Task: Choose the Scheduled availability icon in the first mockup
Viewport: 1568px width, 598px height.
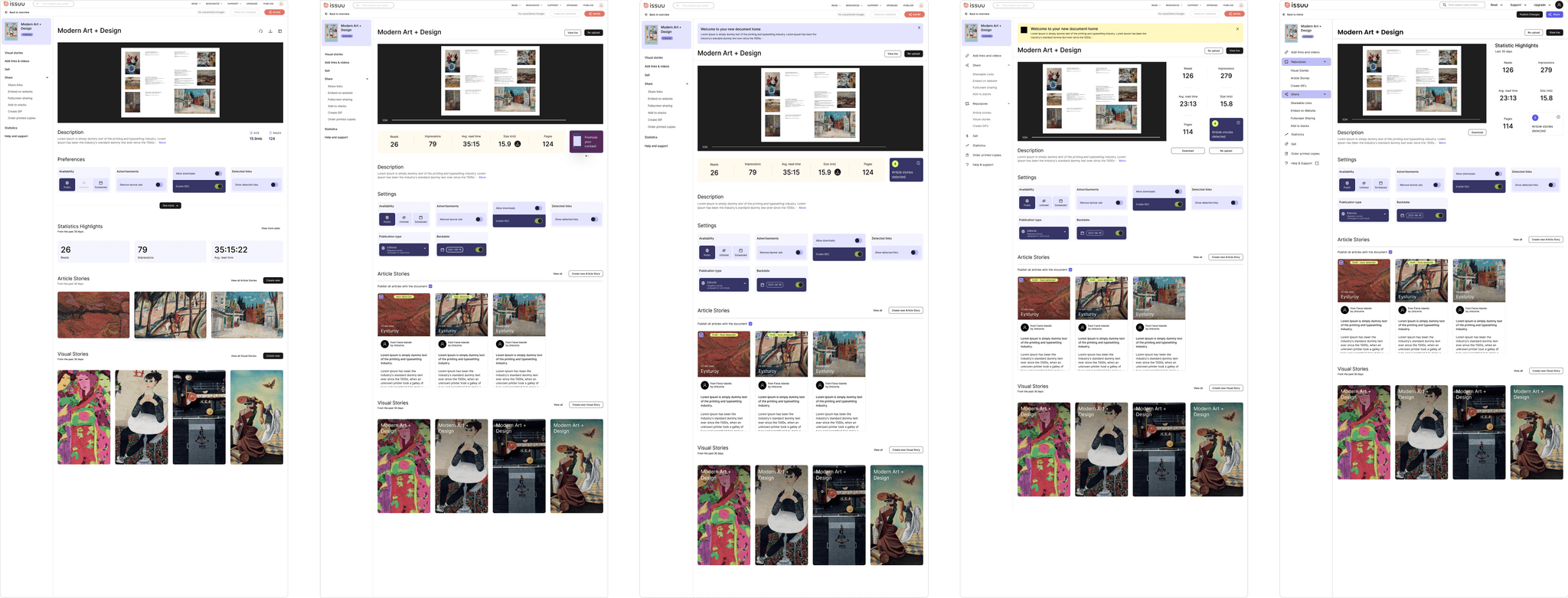Action: pos(100,183)
